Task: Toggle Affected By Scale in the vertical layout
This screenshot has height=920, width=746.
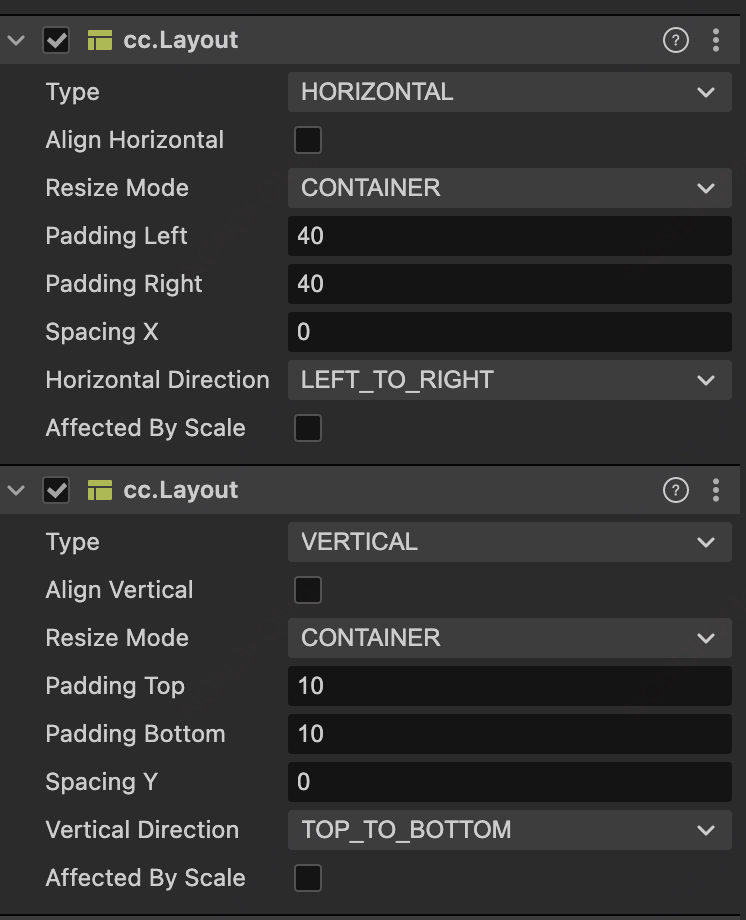Action: pos(308,878)
